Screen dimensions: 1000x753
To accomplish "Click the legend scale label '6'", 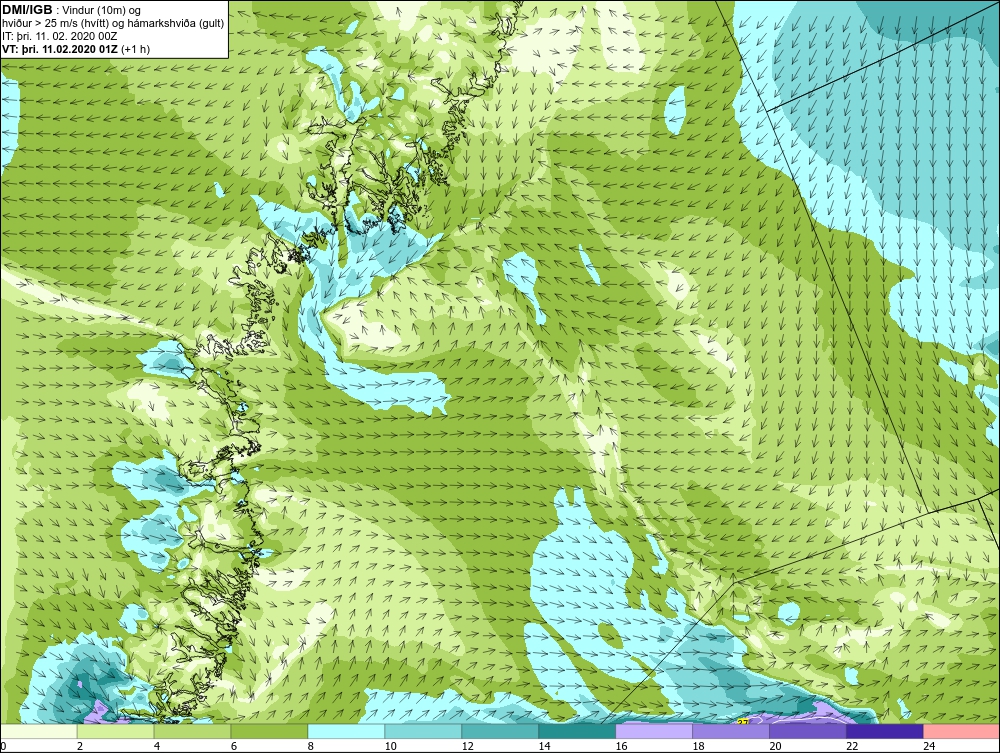I will pos(234,746).
